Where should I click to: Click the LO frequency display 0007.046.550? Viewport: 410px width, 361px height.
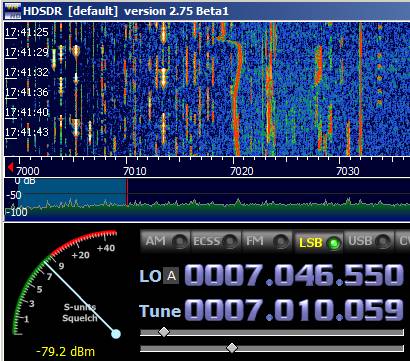pyautogui.click(x=293, y=276)
